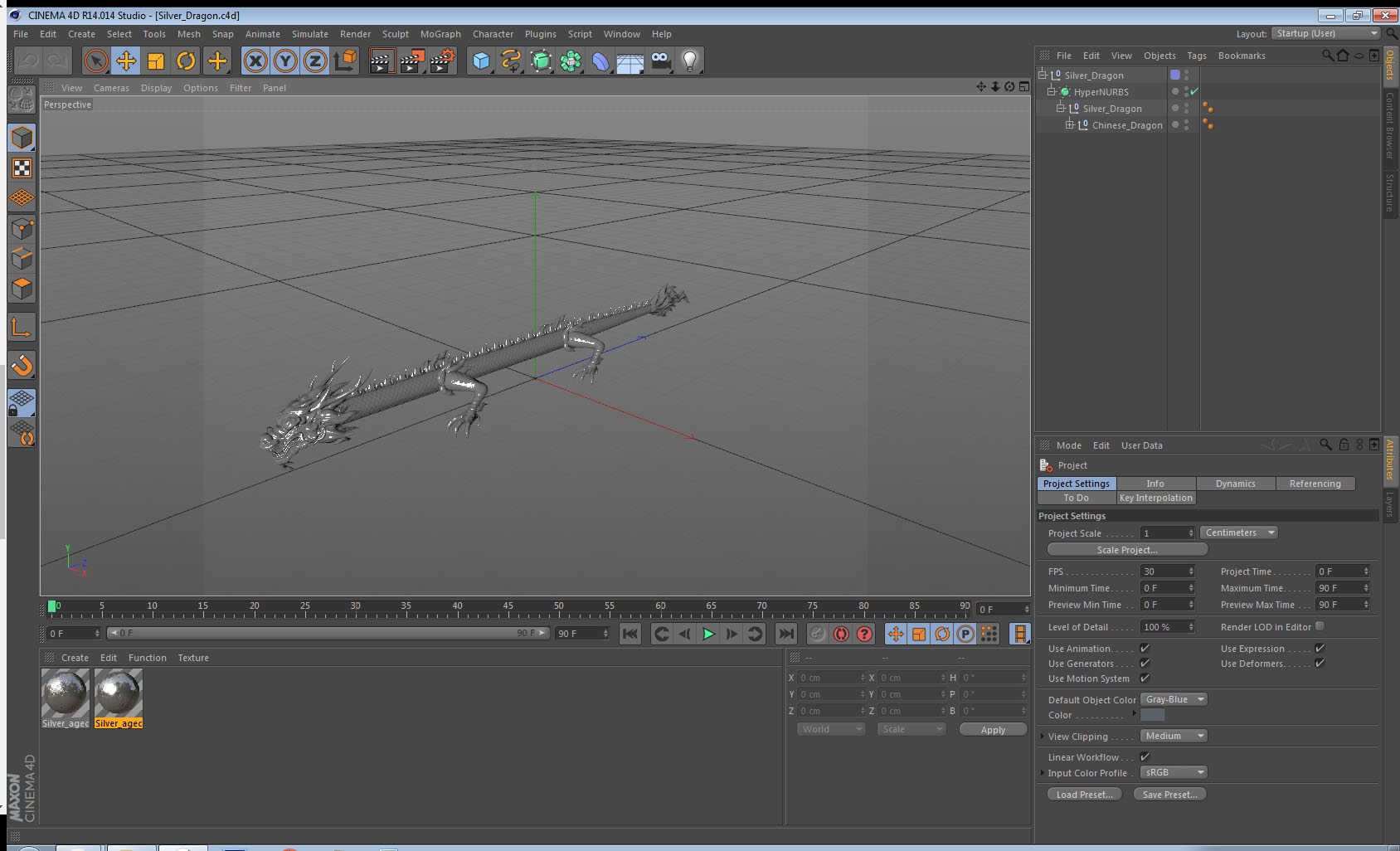Switch to the Referencing tab
This screenshot has width=1400, height=851.
(1315, 484)
